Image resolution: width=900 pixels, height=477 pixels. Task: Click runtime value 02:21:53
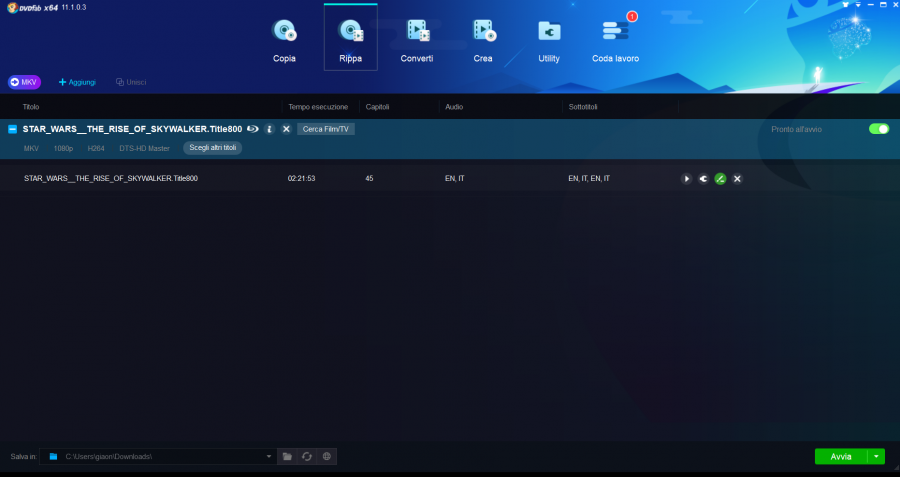tap(301, 179)
